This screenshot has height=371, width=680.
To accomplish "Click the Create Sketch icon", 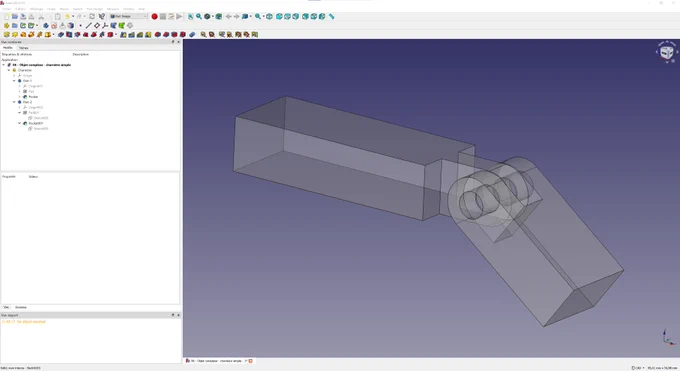I will point(54,26).
